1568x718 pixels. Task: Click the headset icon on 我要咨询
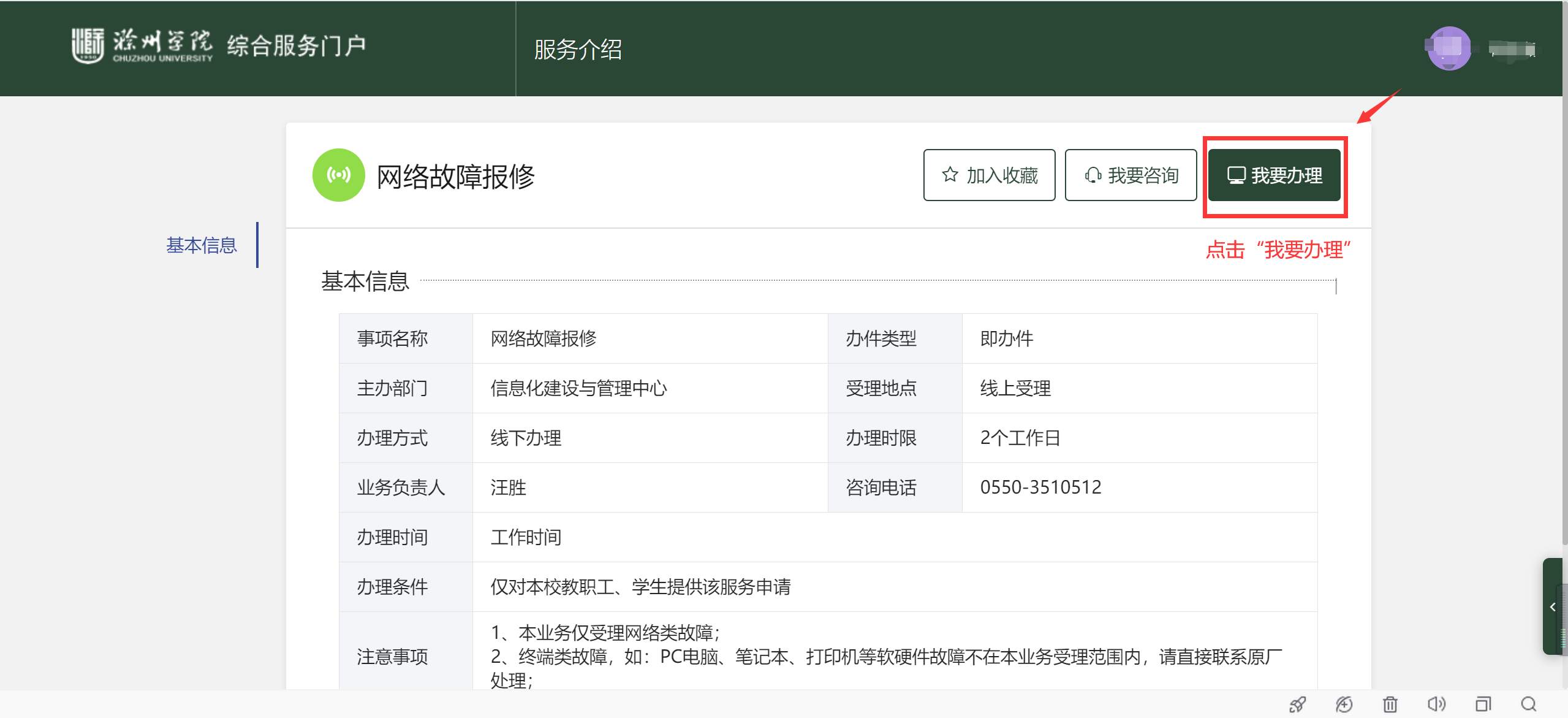pyautogui.click(x=1093, y=175)
